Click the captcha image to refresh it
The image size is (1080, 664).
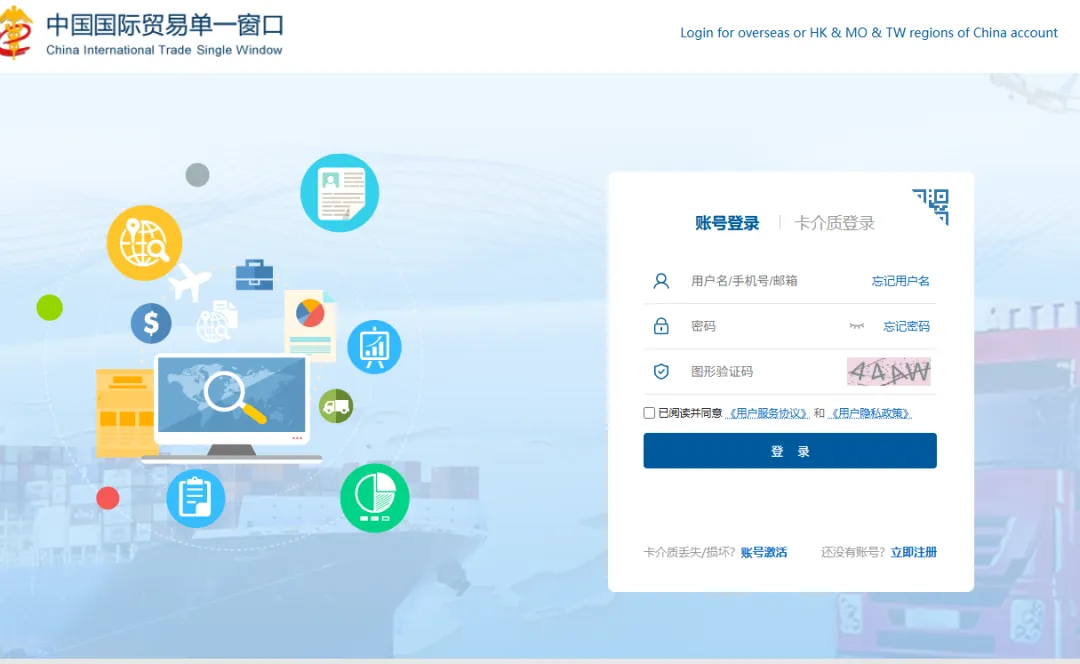click(x=888, y=371)
